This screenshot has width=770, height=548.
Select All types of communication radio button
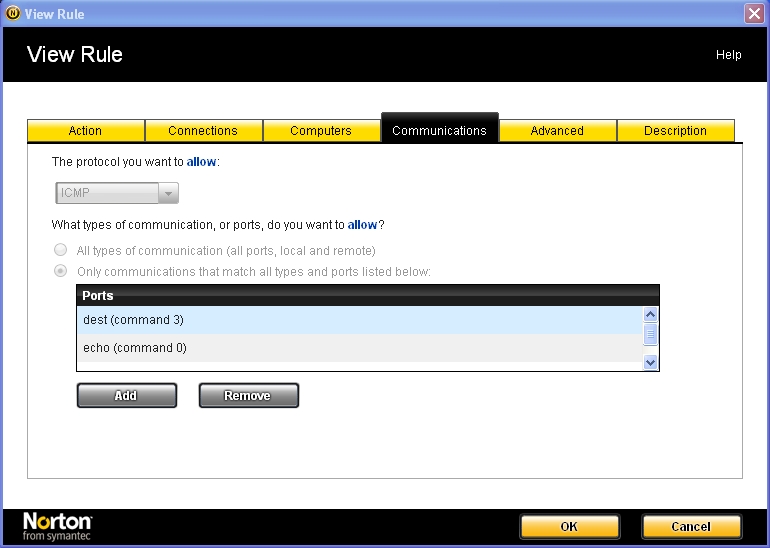pyautogui.click(x=60, y=250)
